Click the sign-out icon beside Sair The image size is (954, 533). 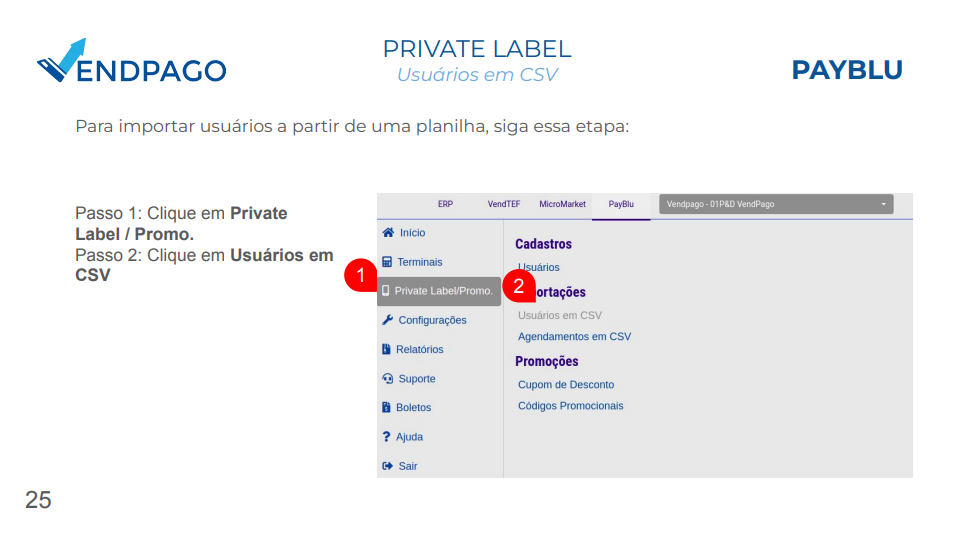388,466
